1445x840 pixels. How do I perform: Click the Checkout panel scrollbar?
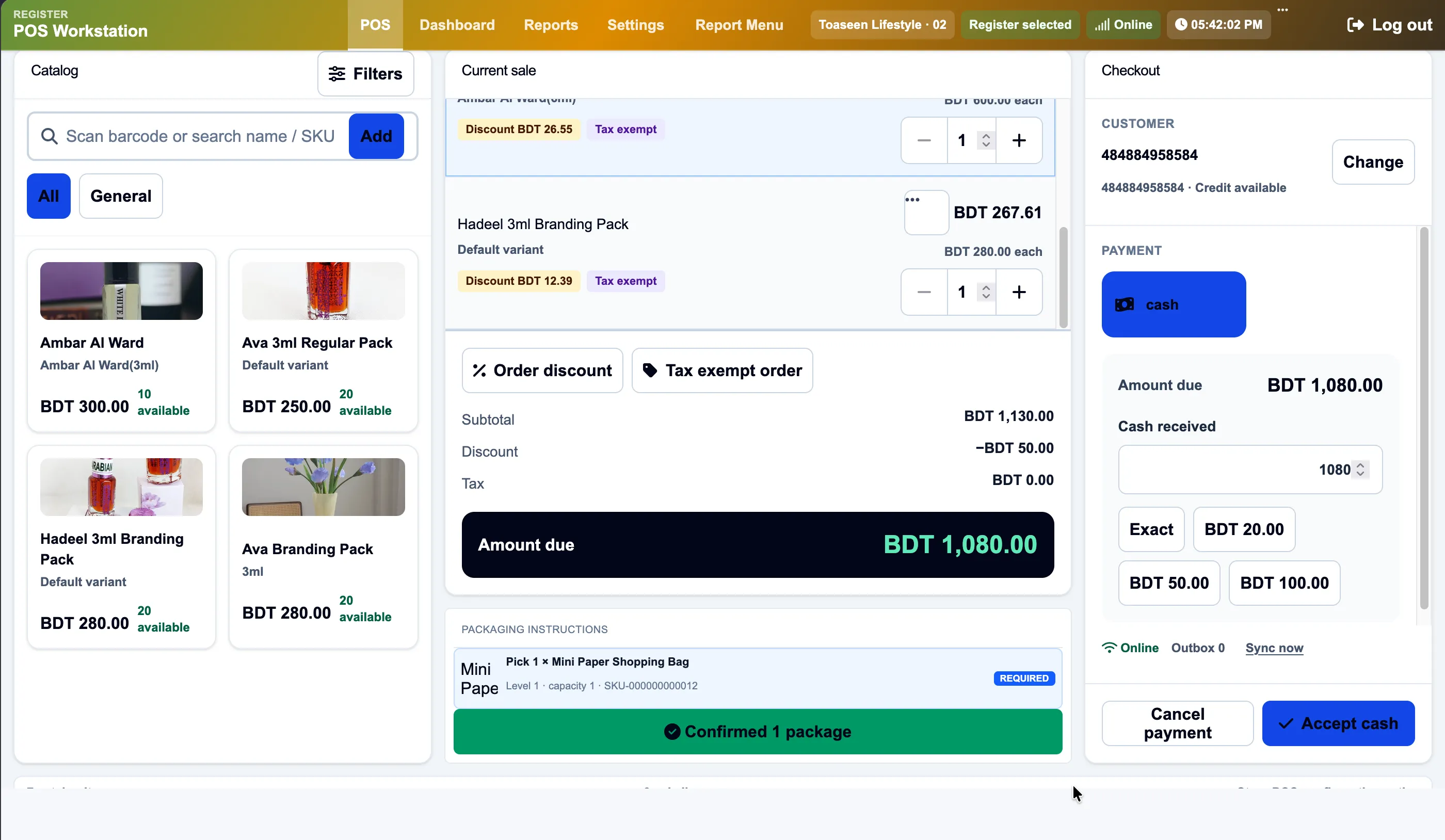click(x=1424, y=418)
